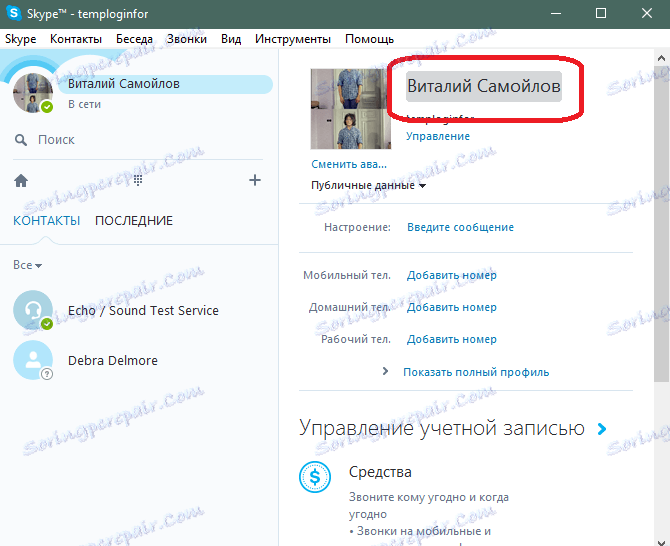Switch to the КОНТАКТЫ tab

[x=47, y=220]
